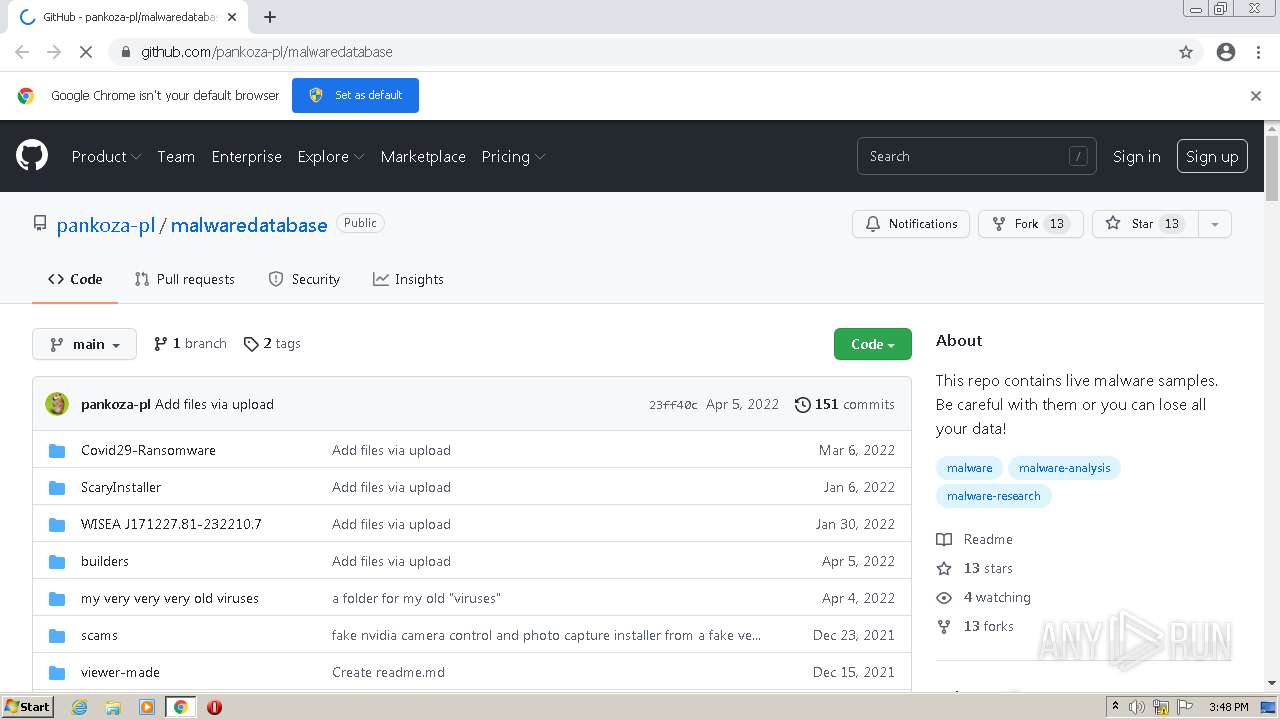Screen dimensions: 1280x720
Task: Open the Marketplace menu item
Action: [x=423, y=156]
